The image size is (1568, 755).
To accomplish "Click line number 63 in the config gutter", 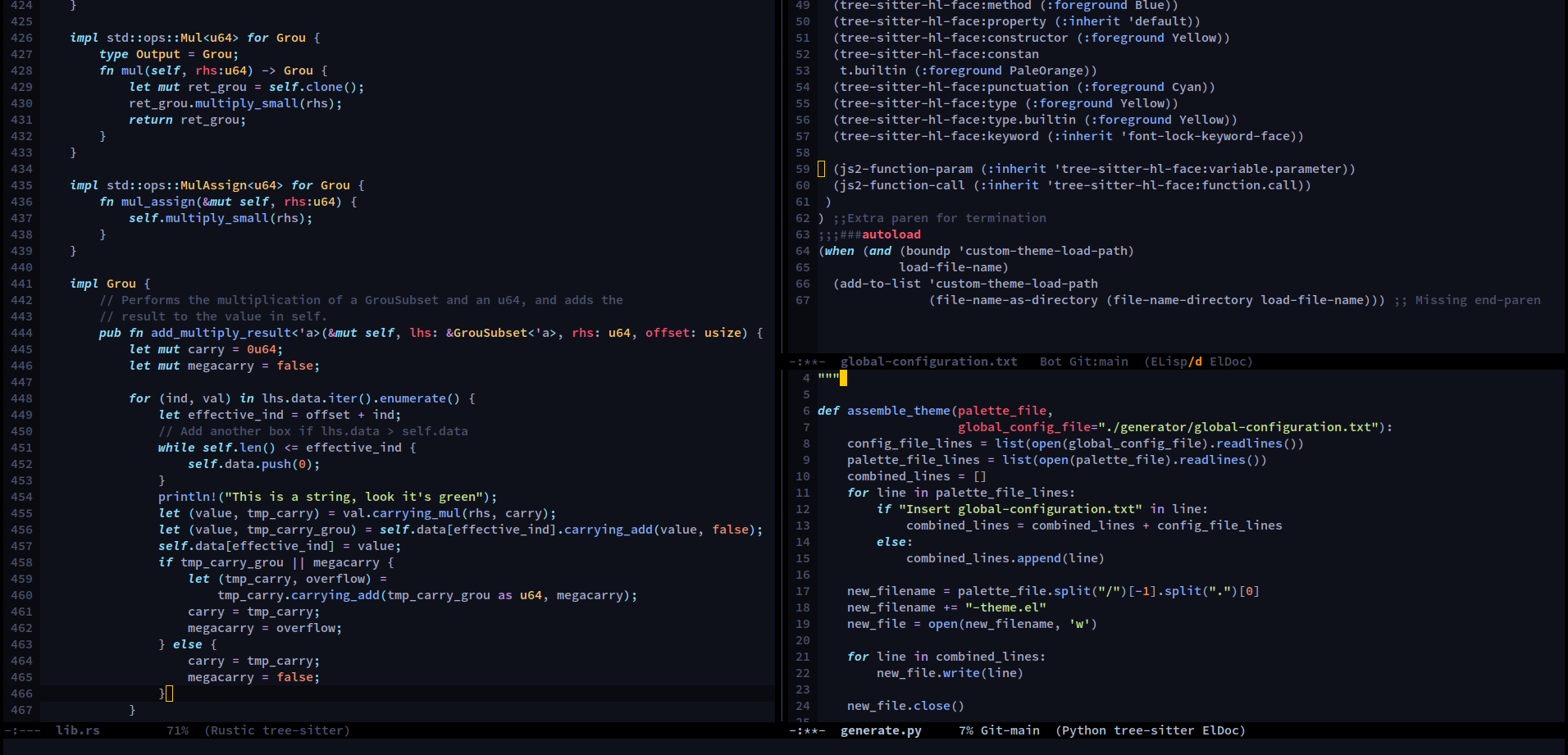I will tap(802, 234).
